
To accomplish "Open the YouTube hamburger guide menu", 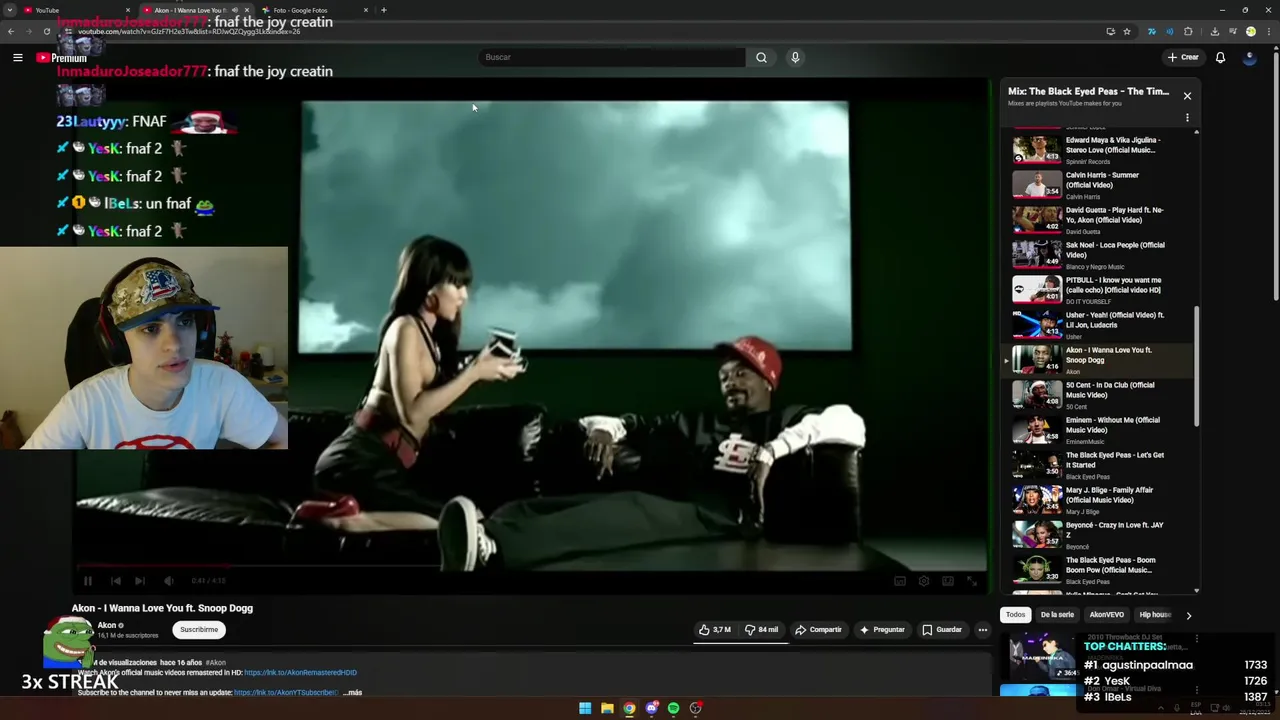I will click(17, 57).
